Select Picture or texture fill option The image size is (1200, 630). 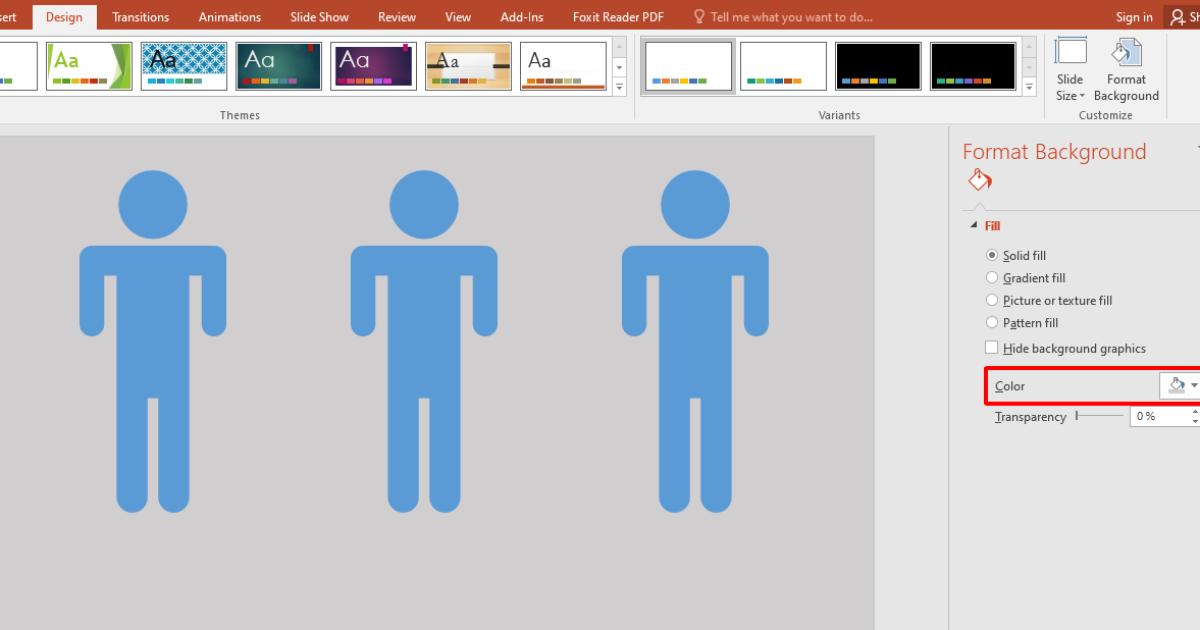pos(992,301)
